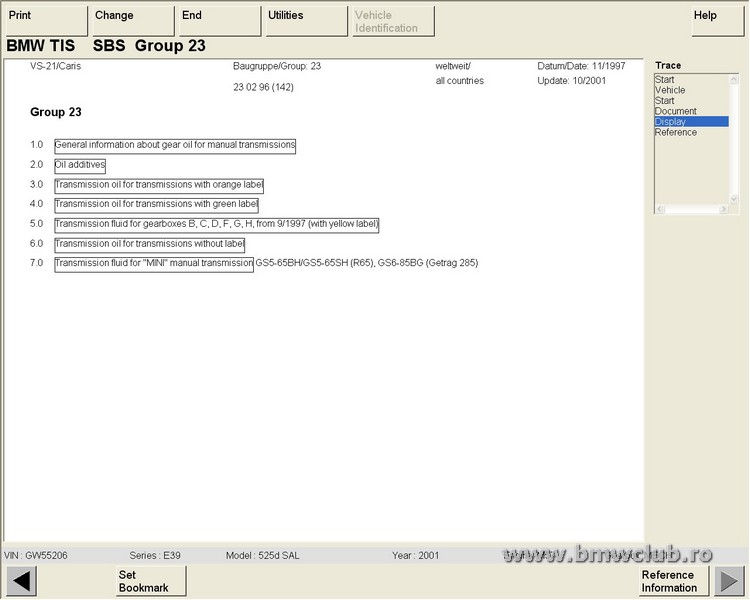Open Help
Screen dimensions: 750x600
717,21
